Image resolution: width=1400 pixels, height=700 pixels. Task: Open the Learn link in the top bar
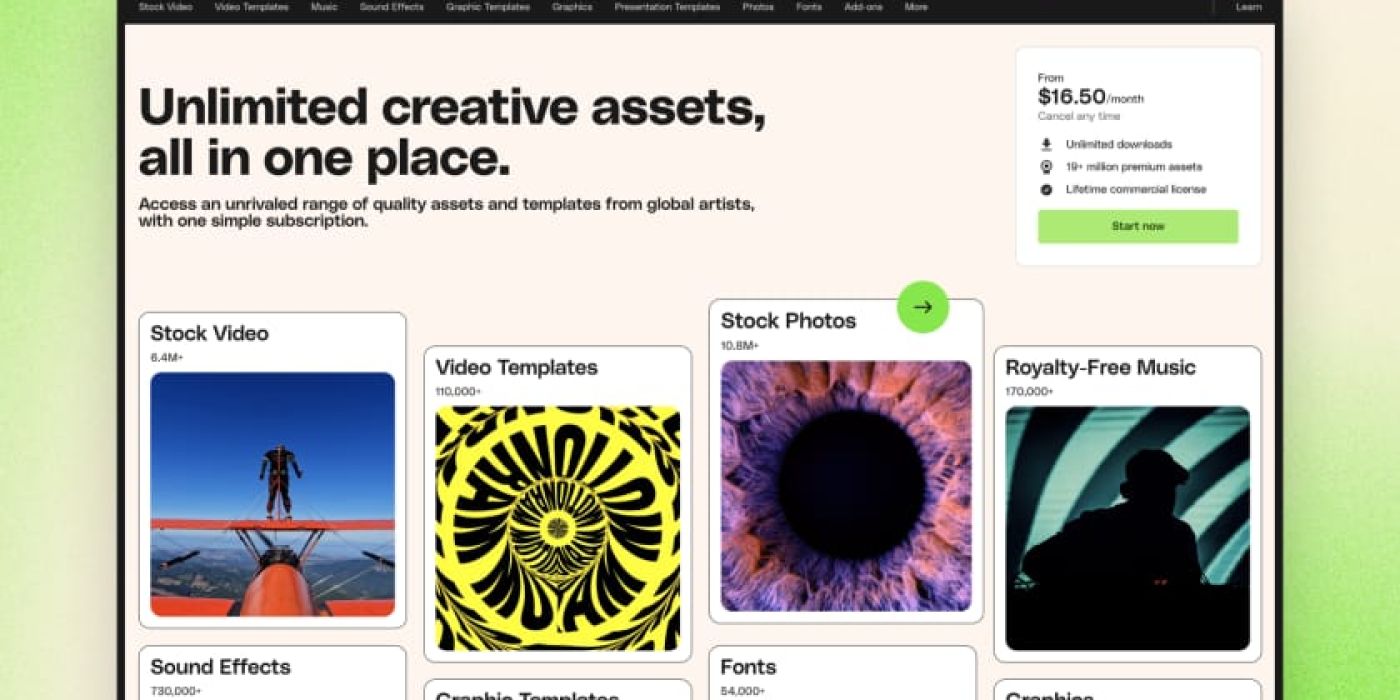(1249, 7)
